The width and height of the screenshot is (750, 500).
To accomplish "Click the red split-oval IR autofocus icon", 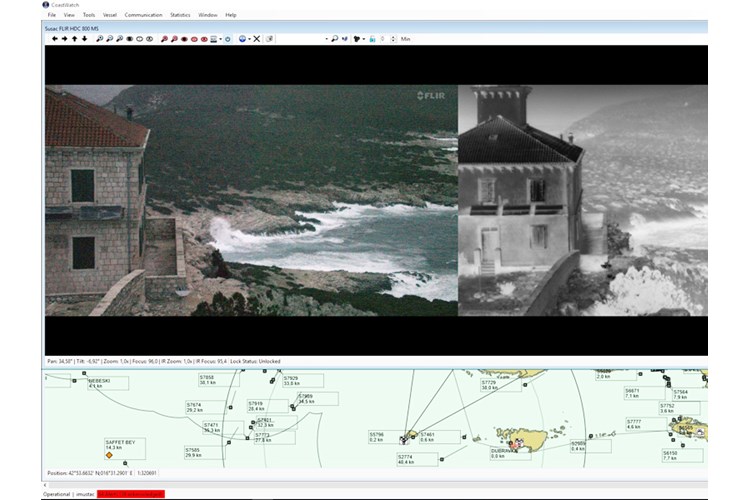I will tap(204, 39).
